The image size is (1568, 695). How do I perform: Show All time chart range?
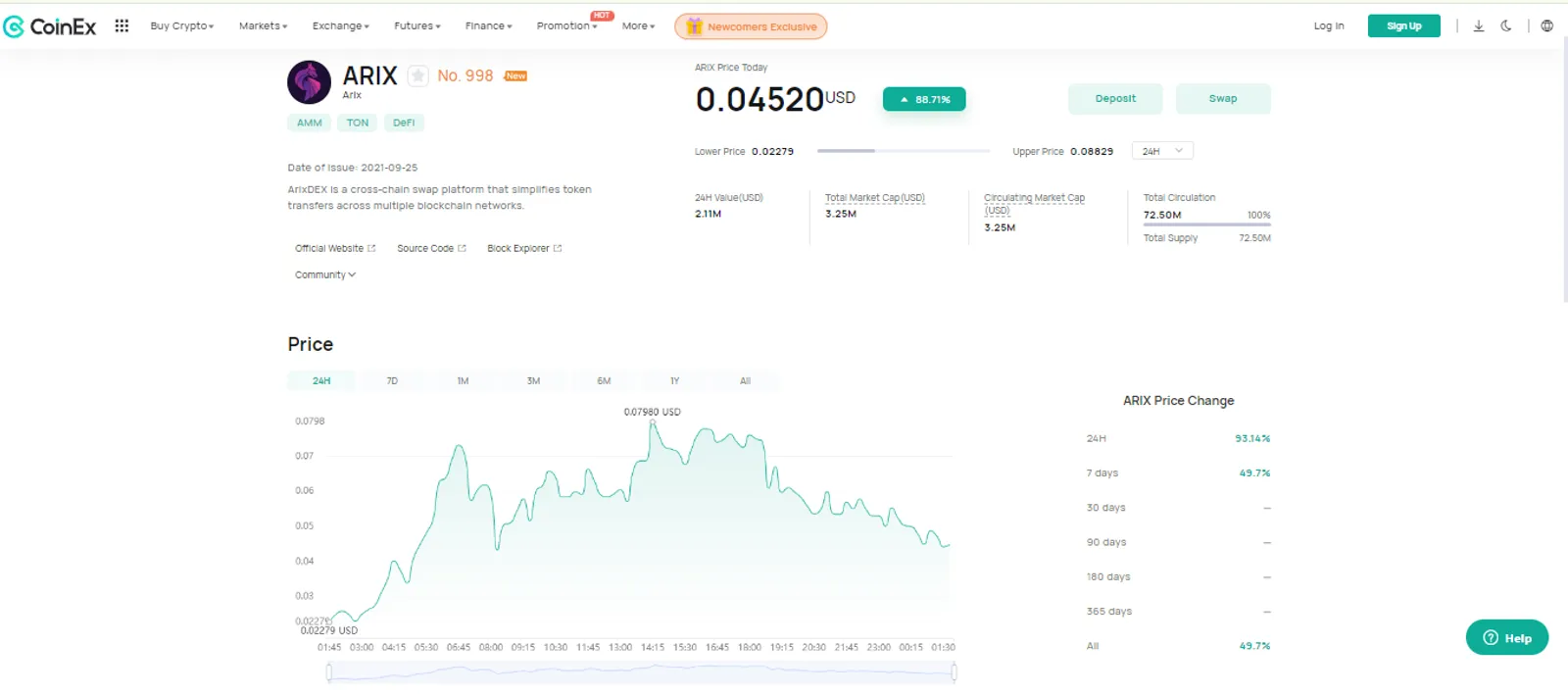coord(745,381)
